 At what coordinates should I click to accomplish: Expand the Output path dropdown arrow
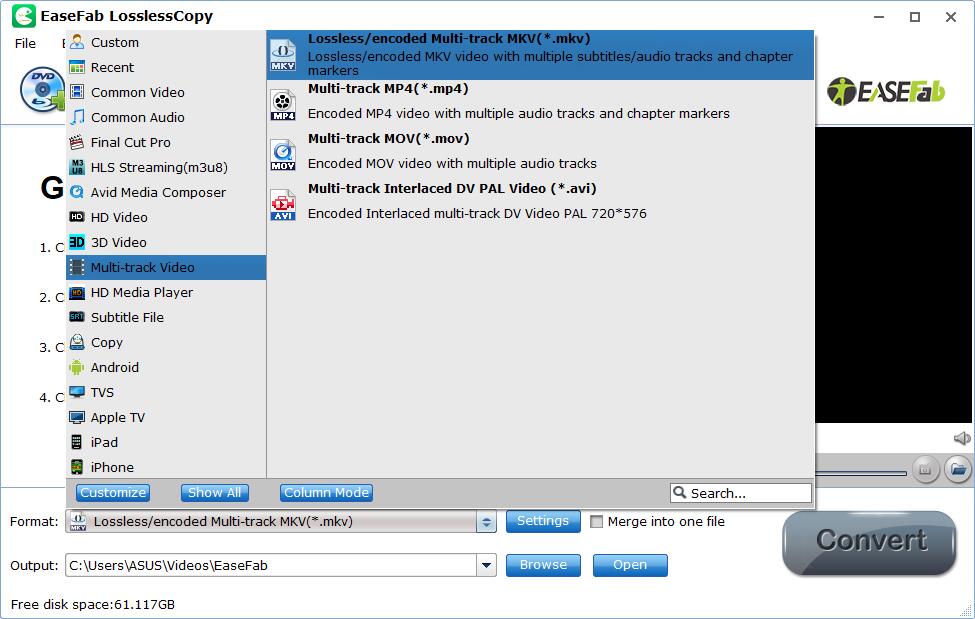coord(486,565)
